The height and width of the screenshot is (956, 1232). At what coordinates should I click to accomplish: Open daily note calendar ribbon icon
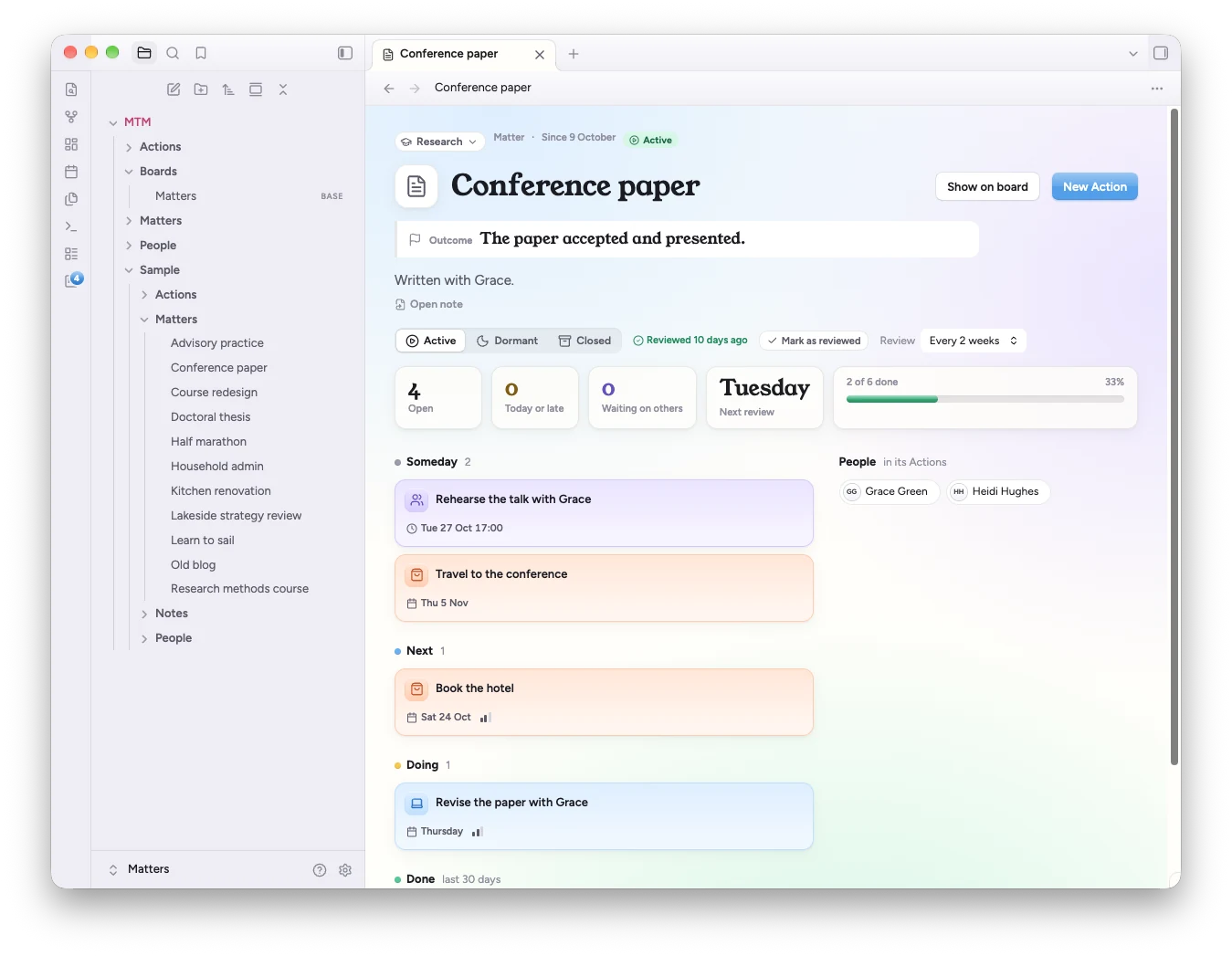[x=71, y=172]
